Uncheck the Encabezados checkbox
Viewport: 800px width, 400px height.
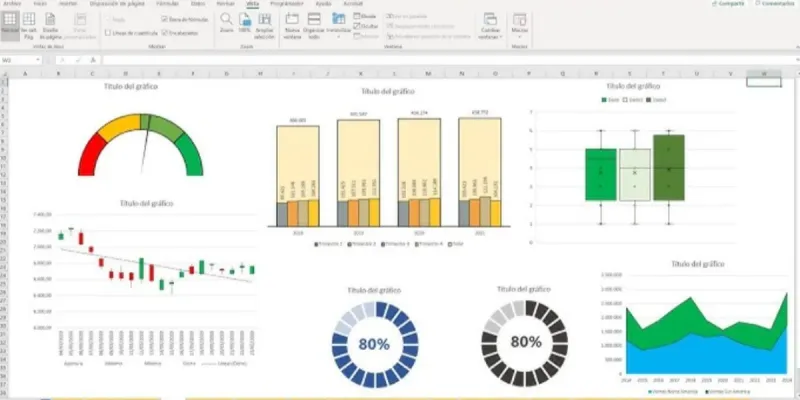[164, 33]
